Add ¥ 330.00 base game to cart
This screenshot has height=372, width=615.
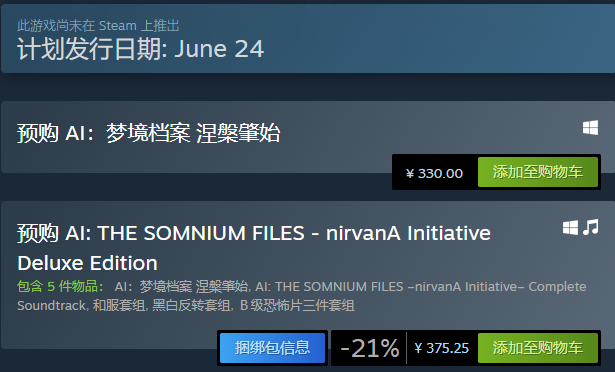tap(538, 172)
